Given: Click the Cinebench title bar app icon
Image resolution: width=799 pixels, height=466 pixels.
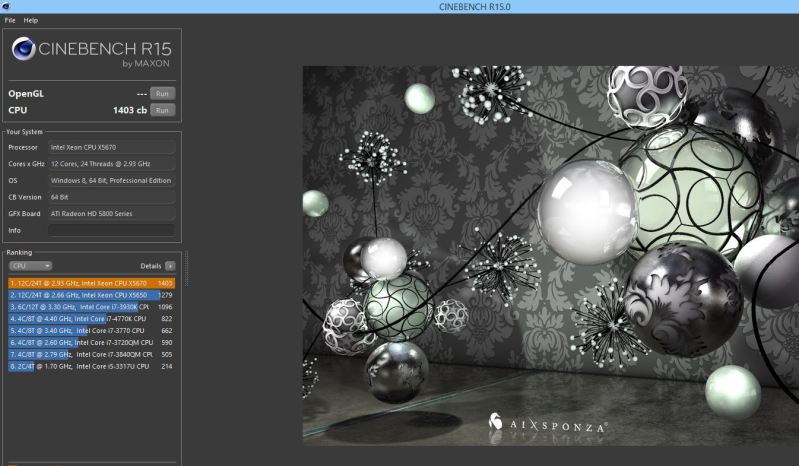Looking at the screenshot, I should pyautogui.click(x=6, y=6).
